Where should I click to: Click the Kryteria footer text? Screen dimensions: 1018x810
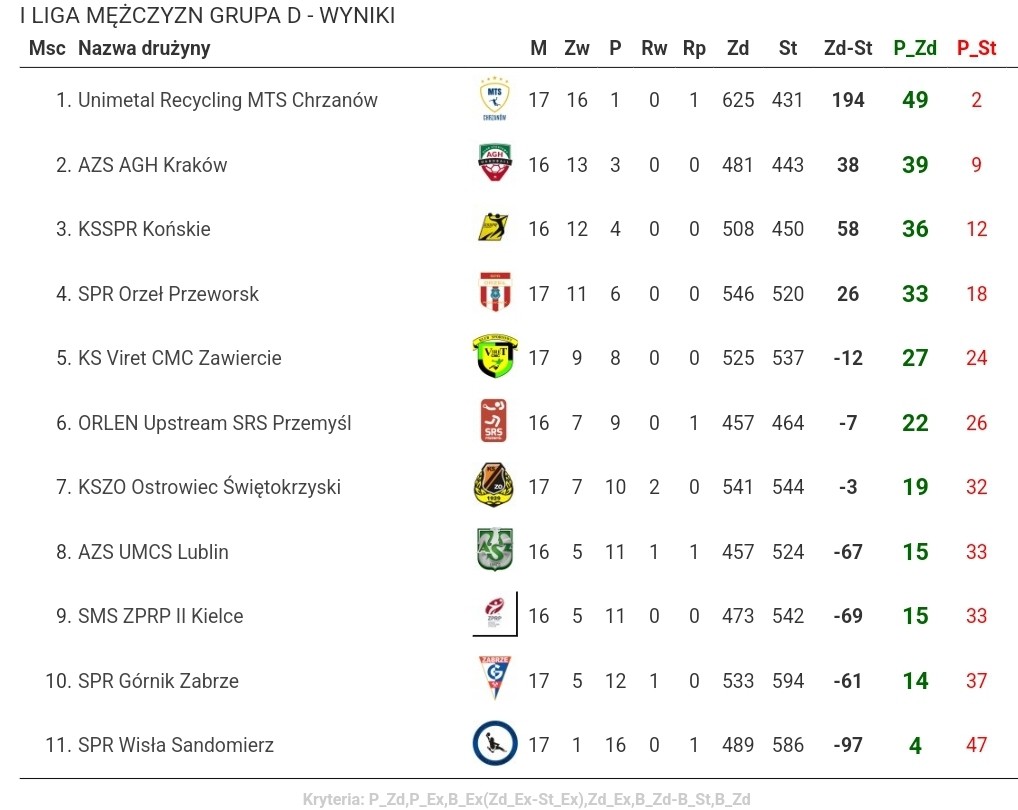tap(527, 800)
